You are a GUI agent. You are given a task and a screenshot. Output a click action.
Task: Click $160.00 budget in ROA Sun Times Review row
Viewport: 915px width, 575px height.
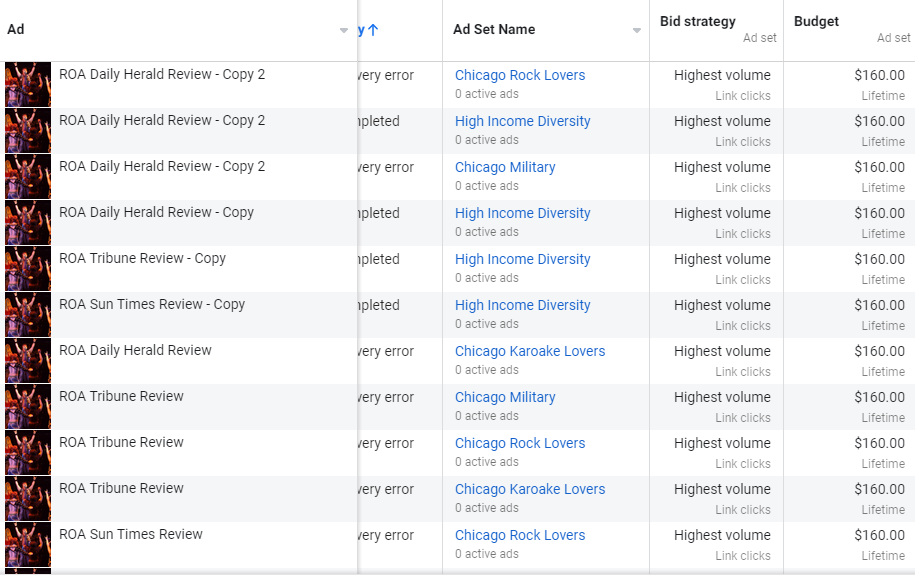coord(879,535)
